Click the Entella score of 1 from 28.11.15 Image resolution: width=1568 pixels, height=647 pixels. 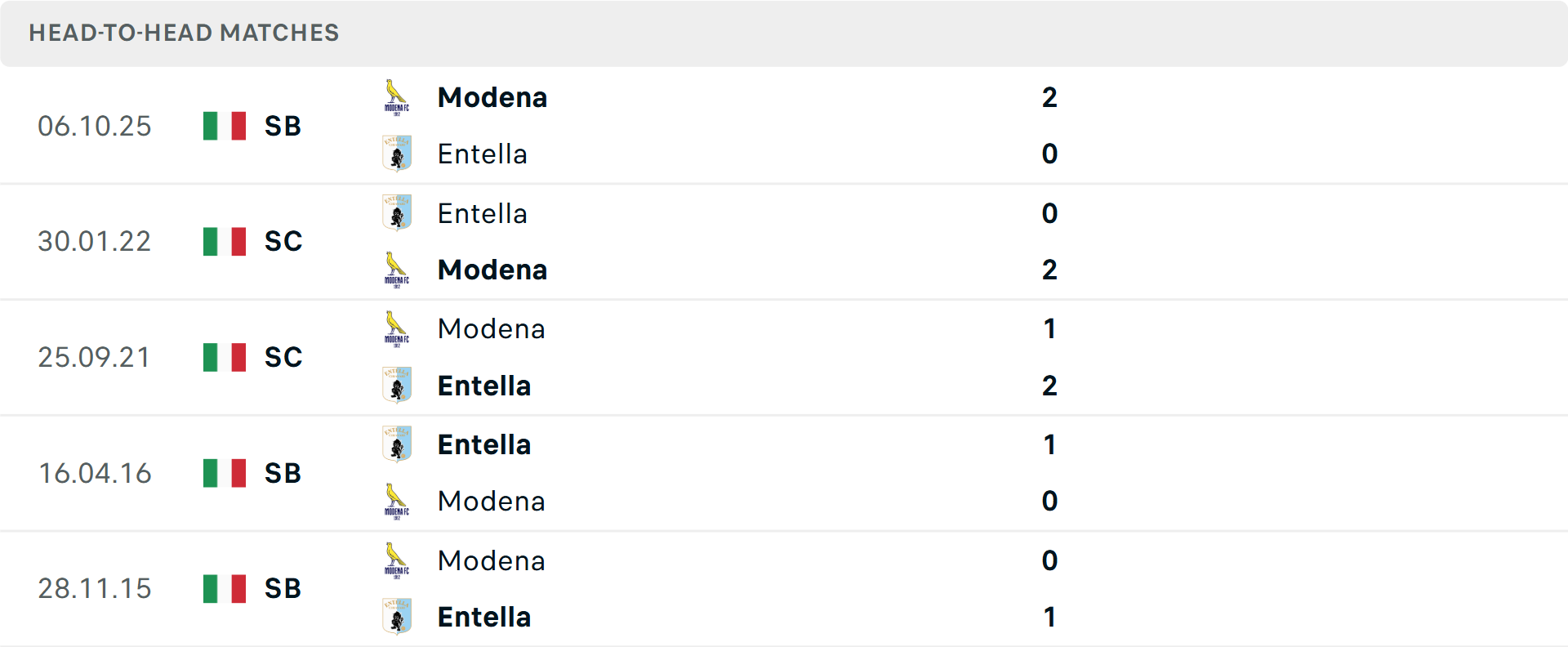[x=1049, y=618]
